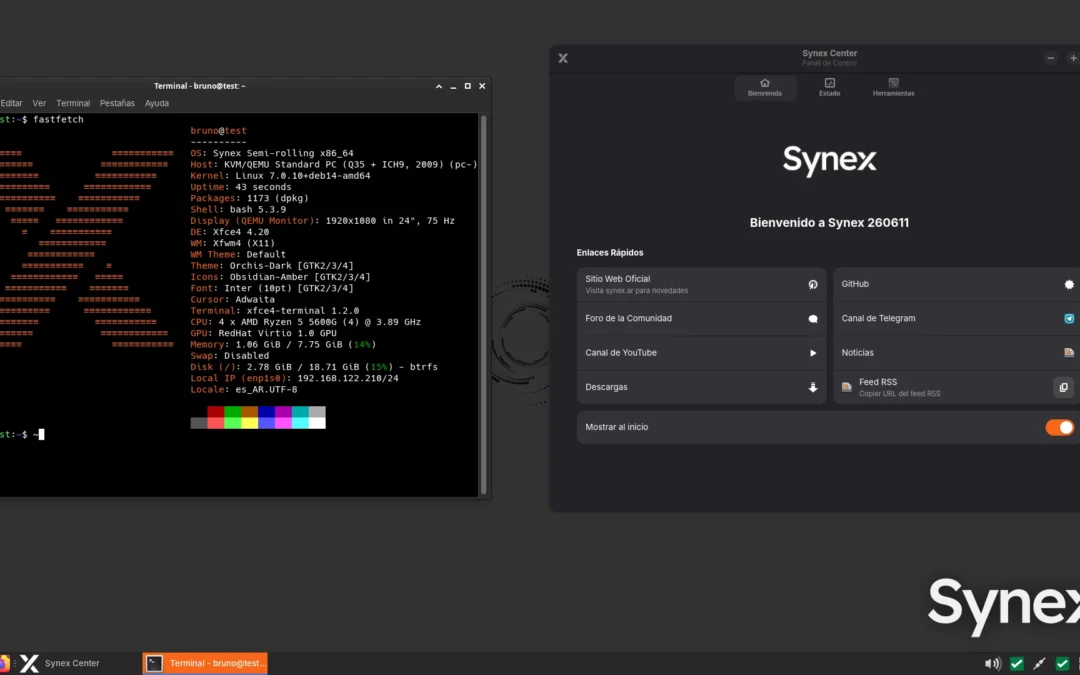1080x675 pixels.
Task: Click the GitHub icon in the GitHub row
Action: coord(1069,284)
